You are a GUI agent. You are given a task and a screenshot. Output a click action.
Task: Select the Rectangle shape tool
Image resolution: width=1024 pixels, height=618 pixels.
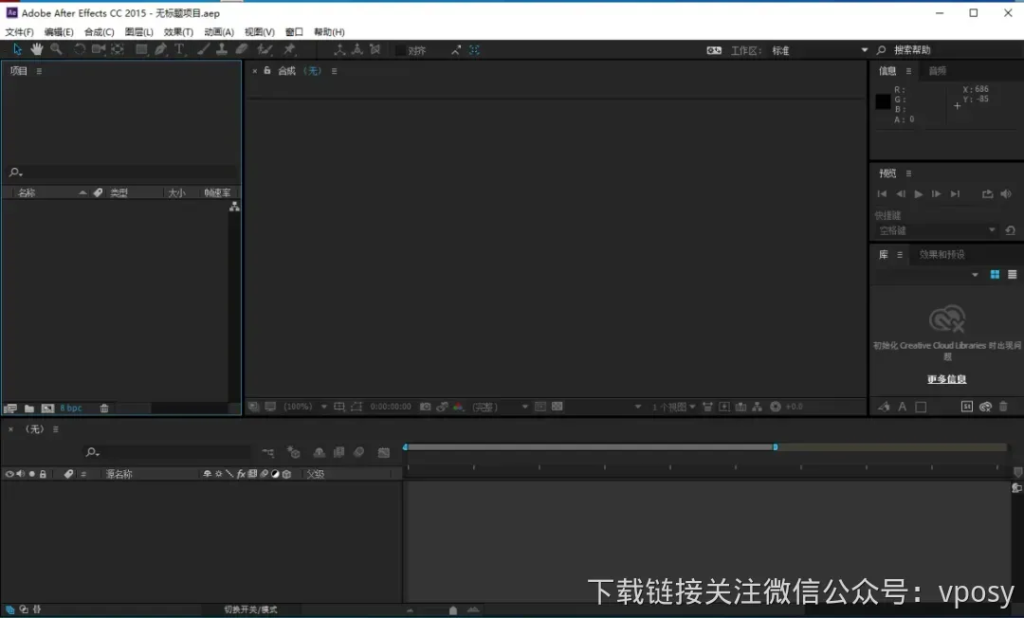[x=141, y=50]
